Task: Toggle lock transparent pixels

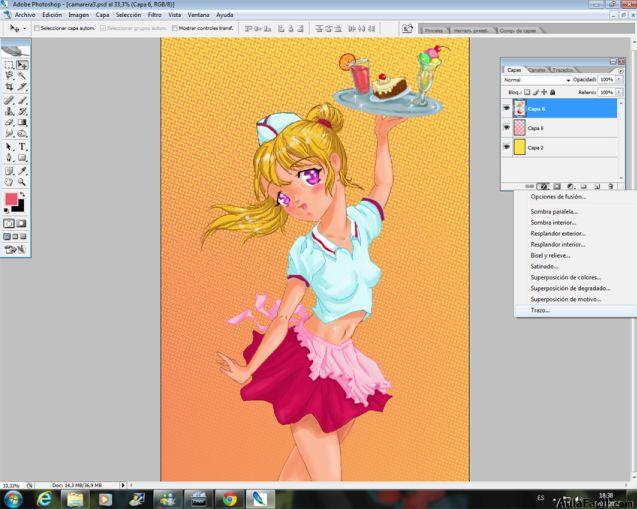Action: pyautogui.click(x=527, y=92)
